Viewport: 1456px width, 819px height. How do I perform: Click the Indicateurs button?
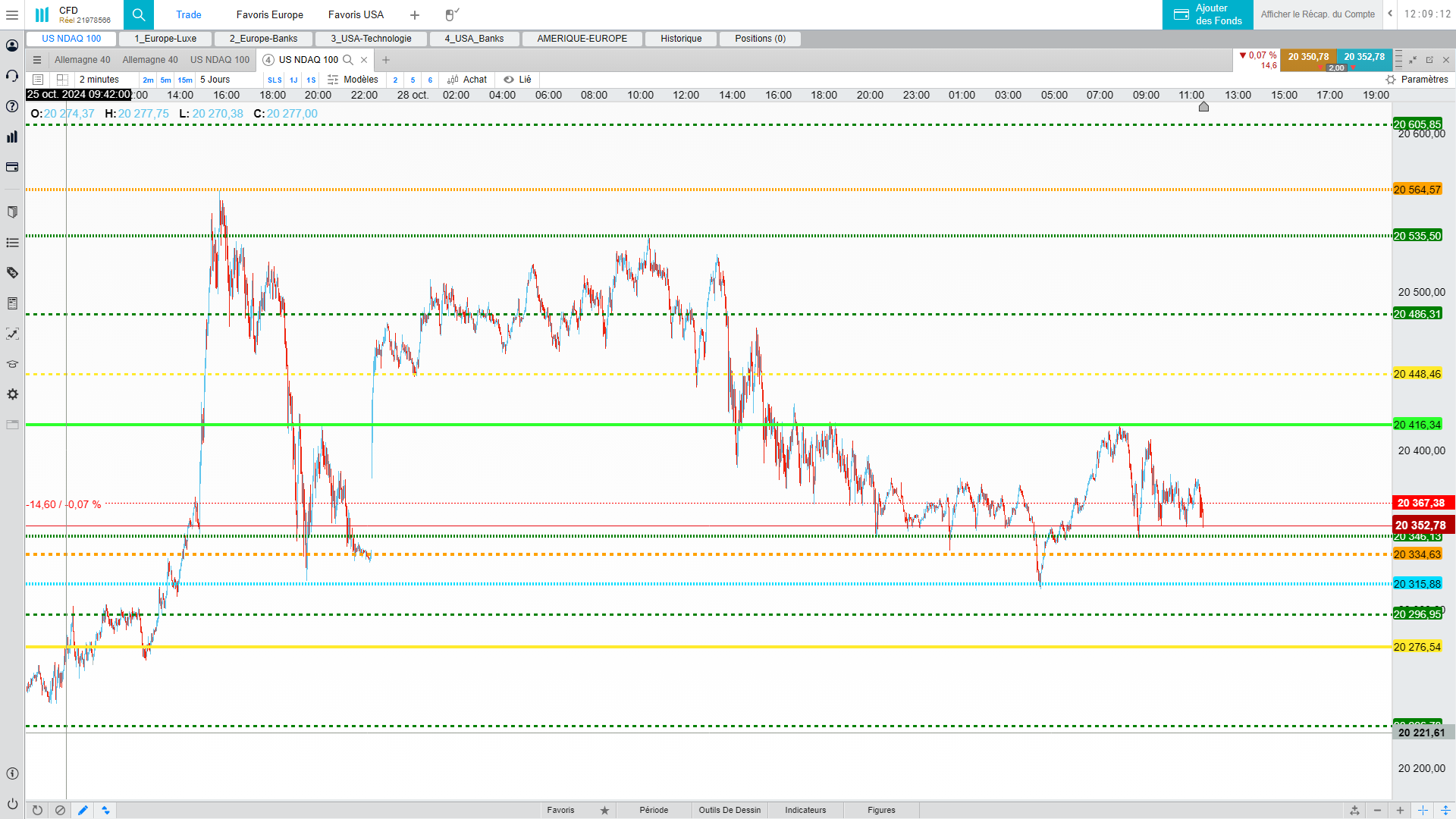[805, 810]
